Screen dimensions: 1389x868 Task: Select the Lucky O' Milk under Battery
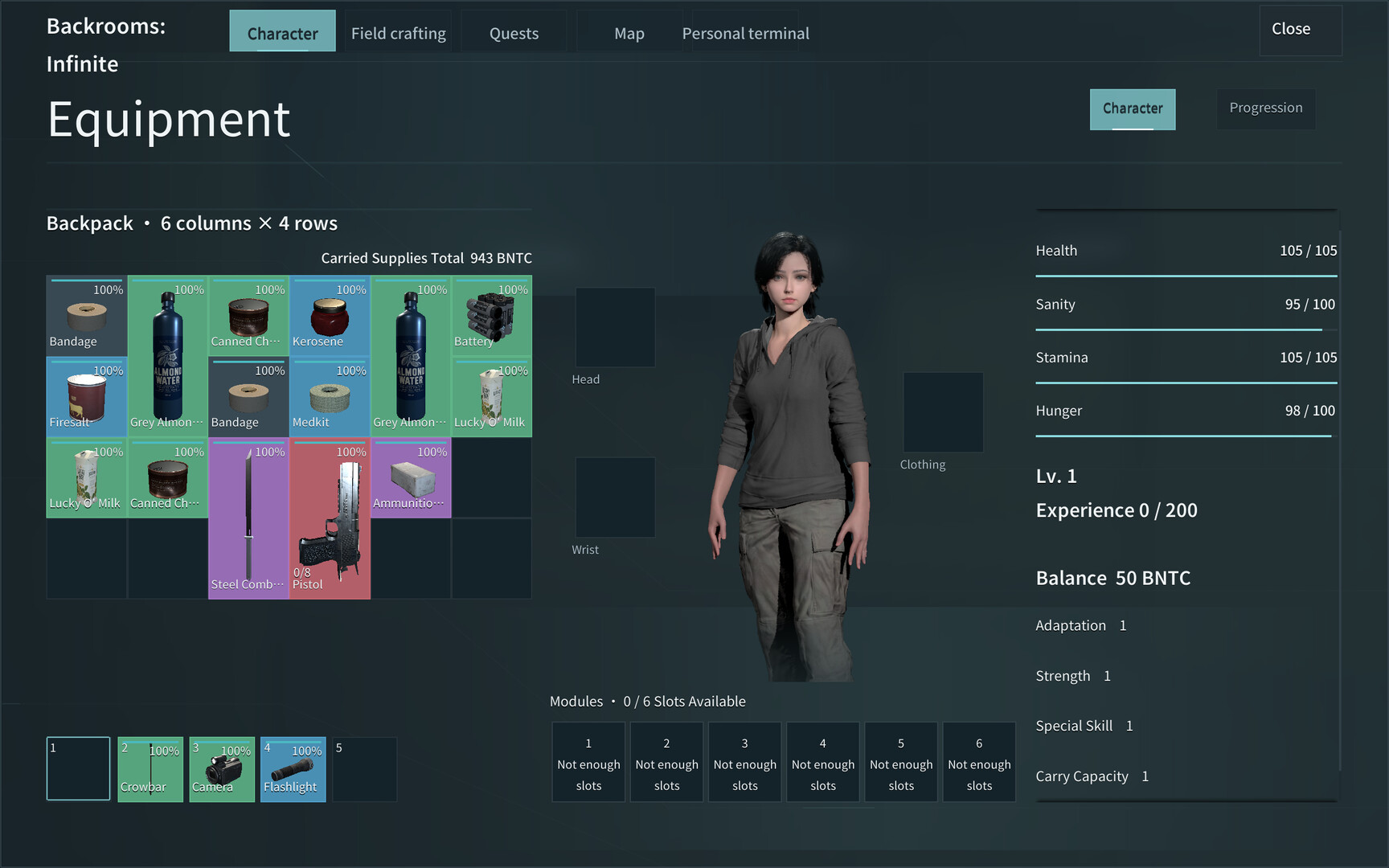(492, 397)
